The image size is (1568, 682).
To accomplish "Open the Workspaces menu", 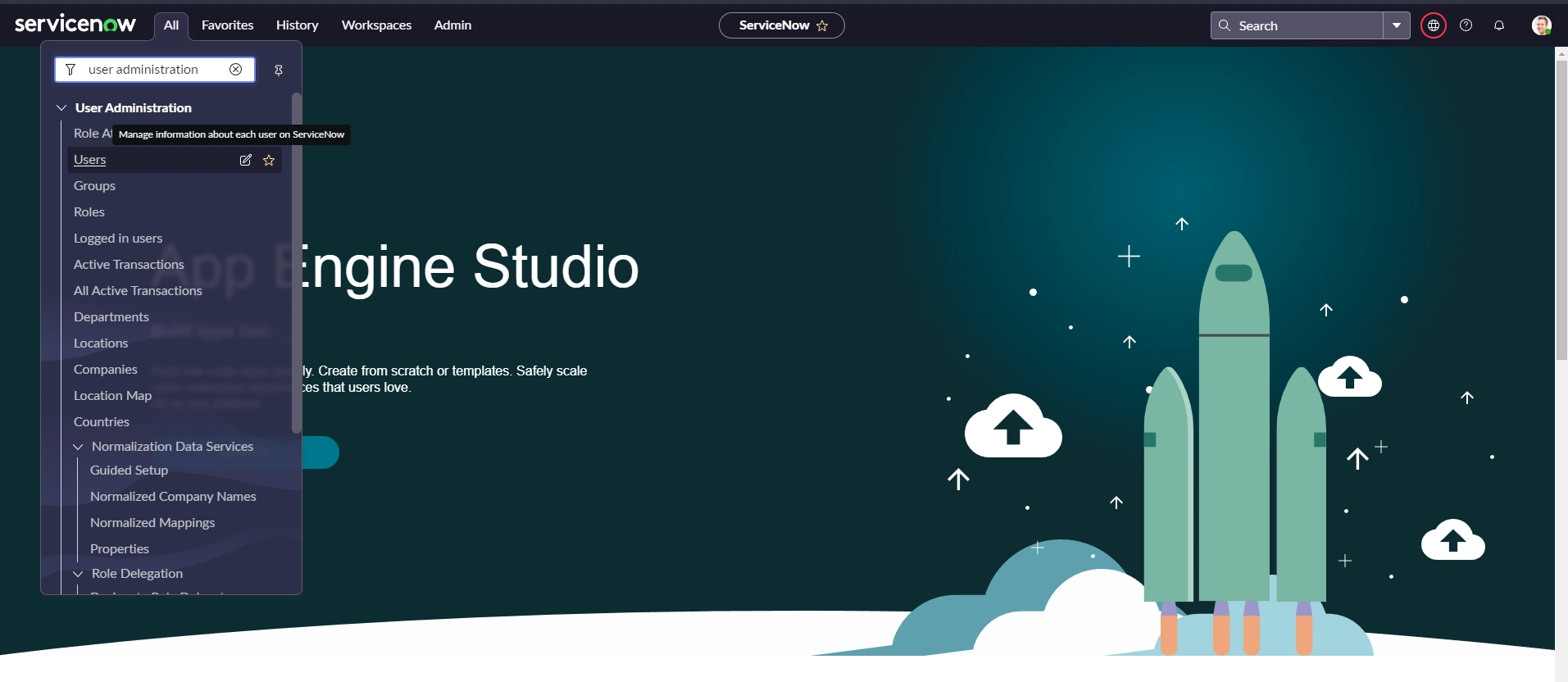I will point(376,25).
